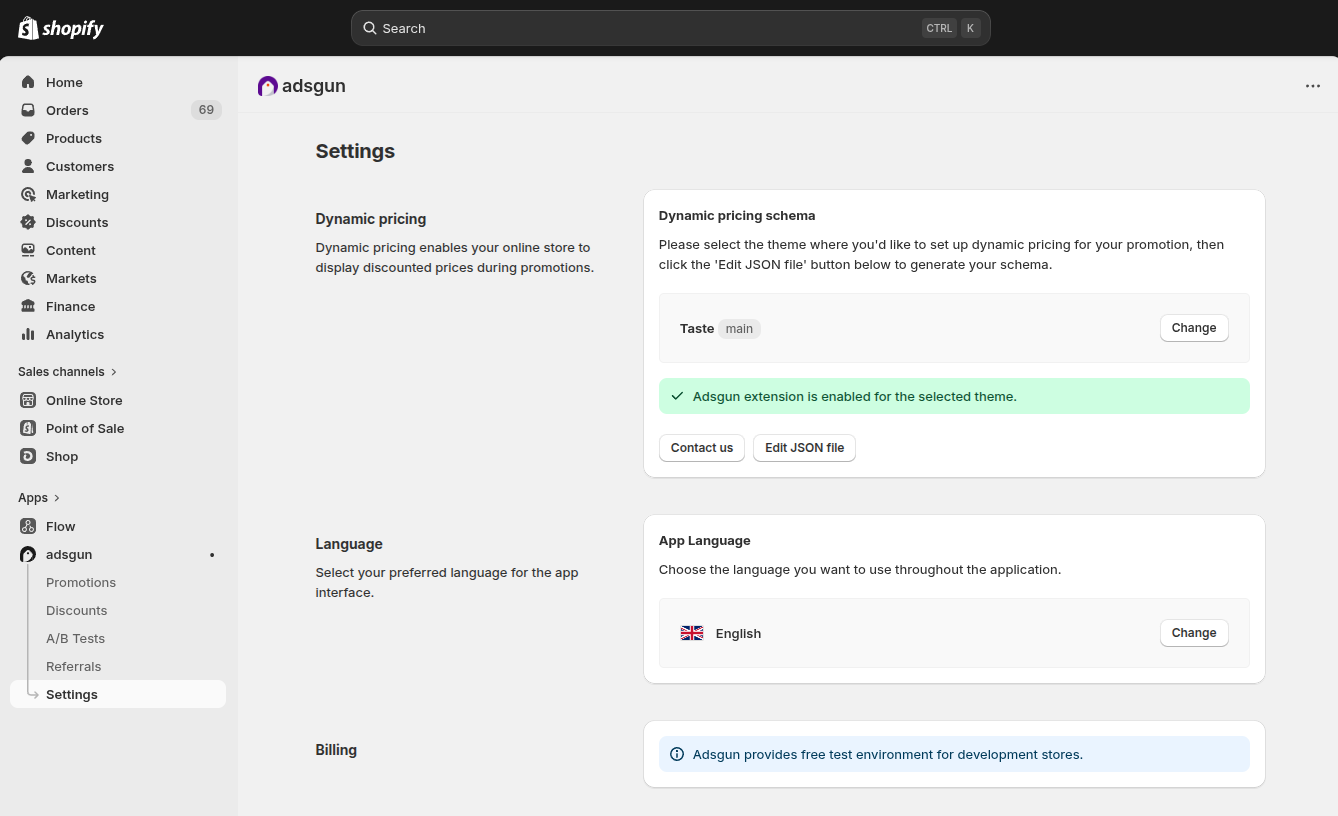
Task: Change the English app language
Action: point(1193,633)
